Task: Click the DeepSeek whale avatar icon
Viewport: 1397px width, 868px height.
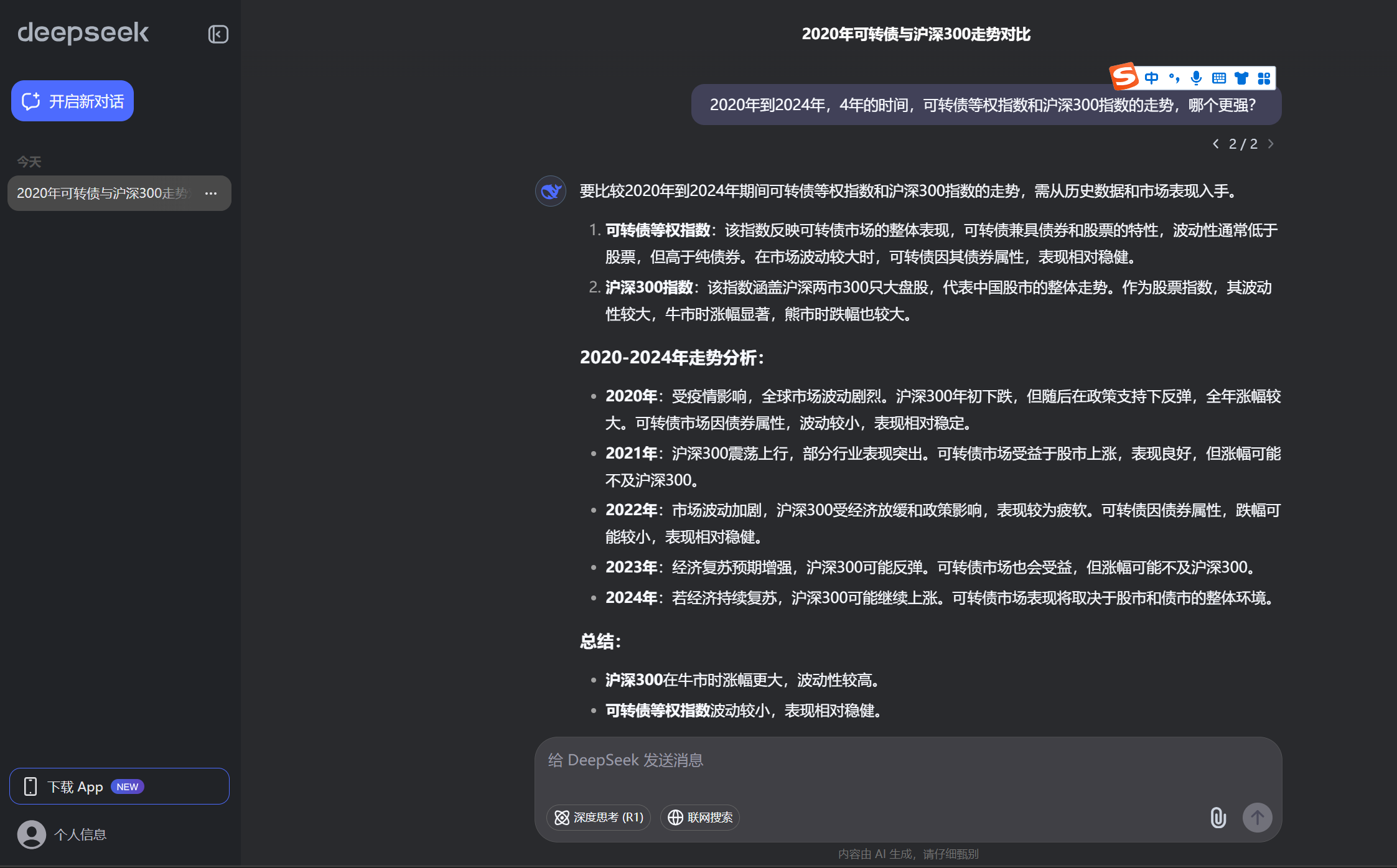Action: click(551, 191)
